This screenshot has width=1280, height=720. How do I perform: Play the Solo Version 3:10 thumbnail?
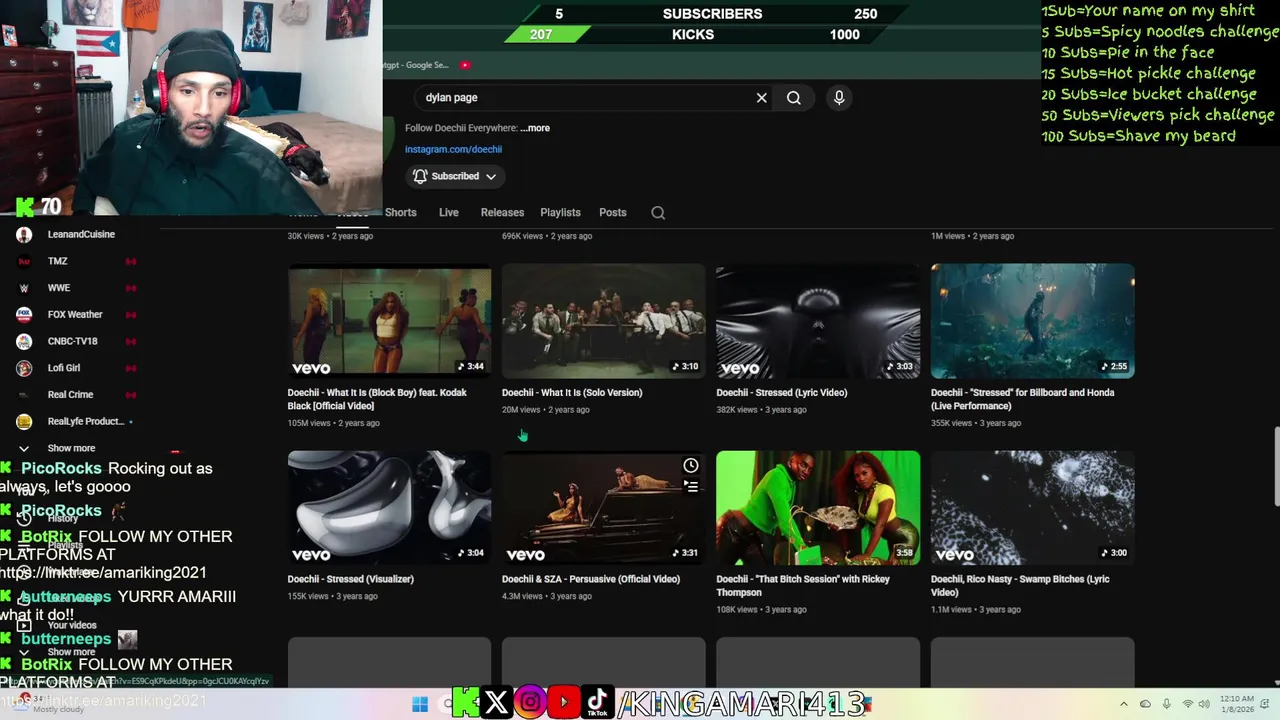pyautogui.click(x=604, y=321)
